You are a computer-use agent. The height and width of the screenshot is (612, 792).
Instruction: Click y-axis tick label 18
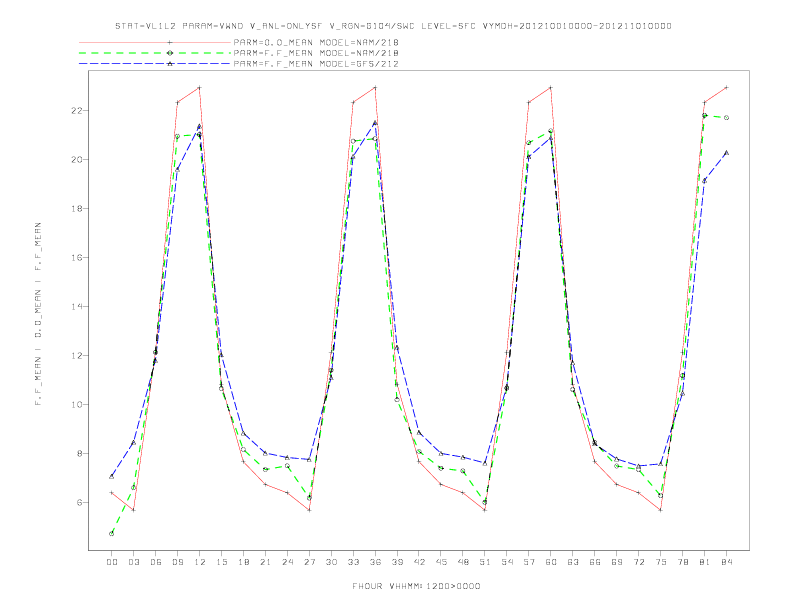click(77, 209)
